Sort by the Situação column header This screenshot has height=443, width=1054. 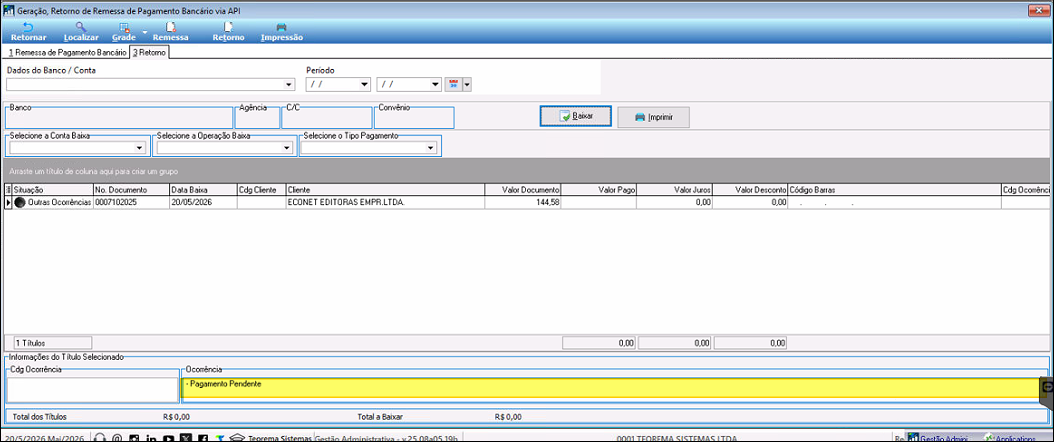52,190
